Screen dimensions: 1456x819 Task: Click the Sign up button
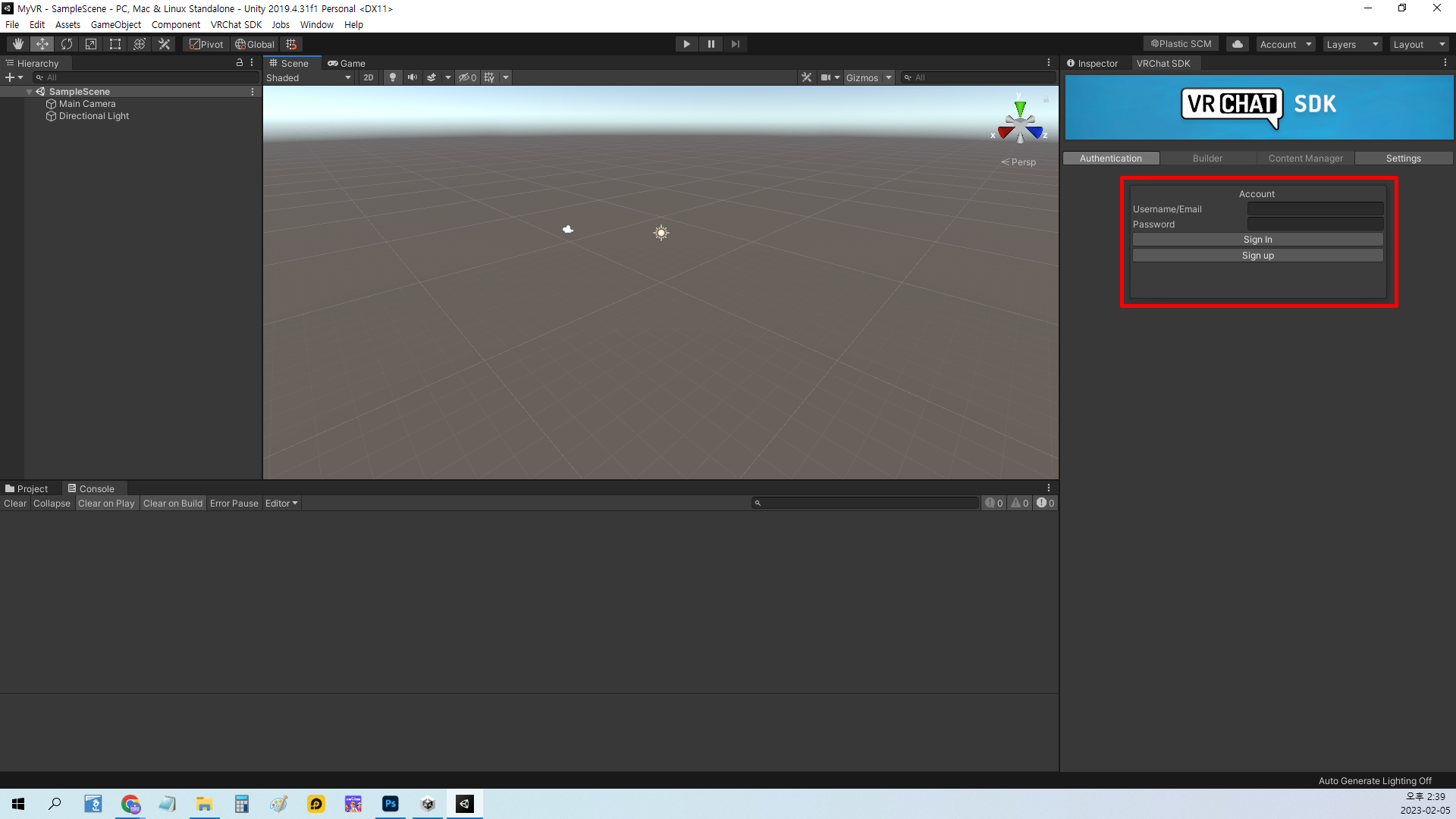pos(1257,256)
